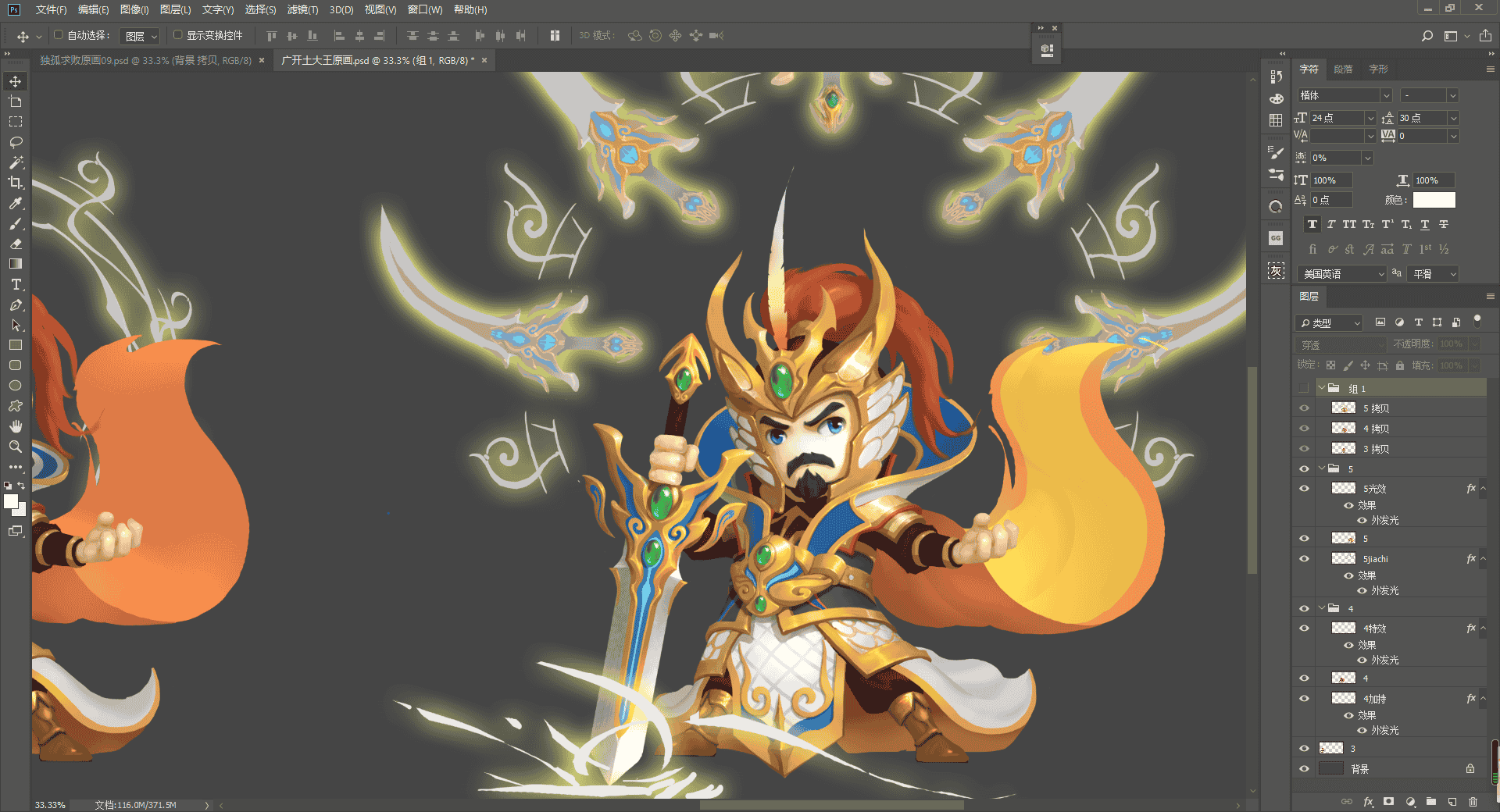Select the Horizontal Type tool
This screenshot has height=812, width=1500.
click(x=16, y=284)
